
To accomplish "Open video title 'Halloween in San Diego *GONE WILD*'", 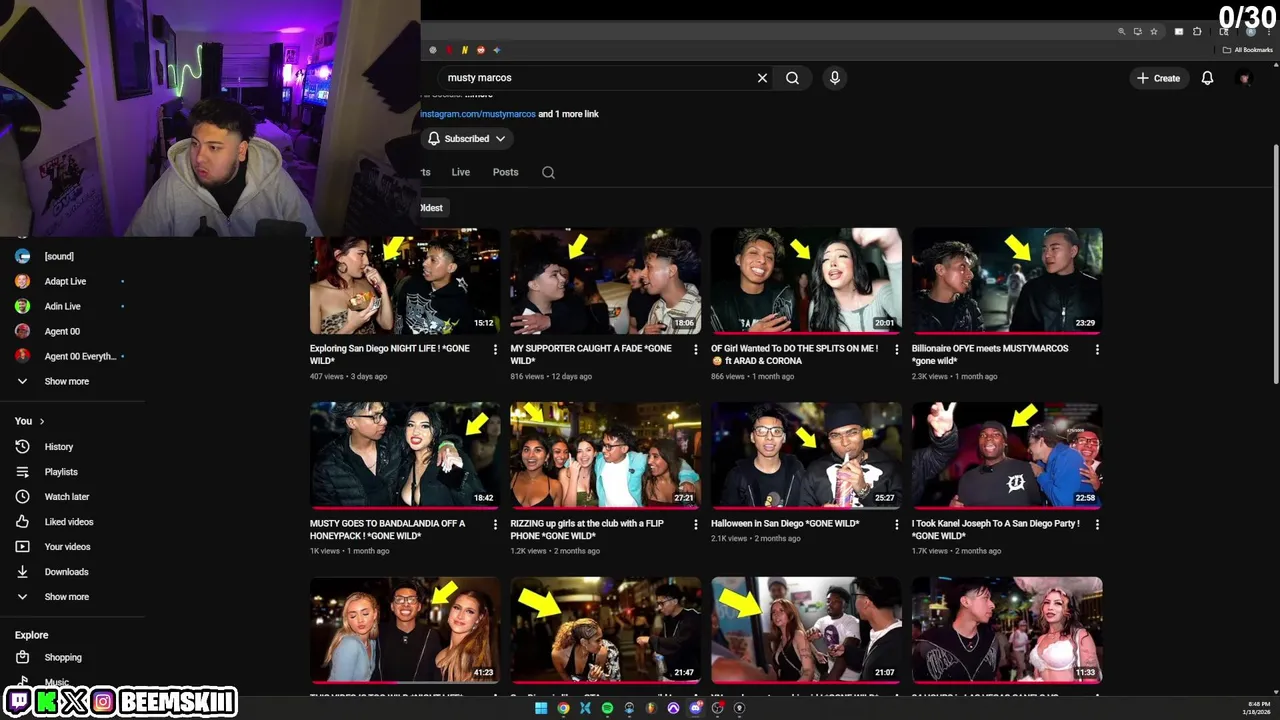I will (785, 523).
